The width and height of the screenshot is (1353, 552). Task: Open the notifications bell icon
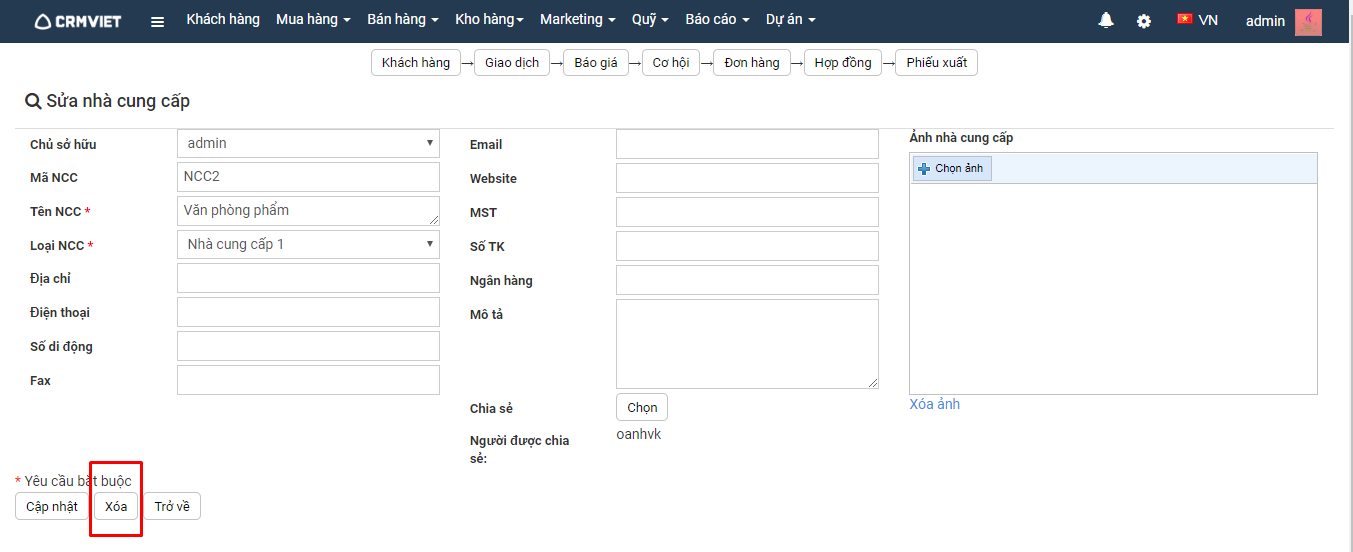tap(1106, 20)
